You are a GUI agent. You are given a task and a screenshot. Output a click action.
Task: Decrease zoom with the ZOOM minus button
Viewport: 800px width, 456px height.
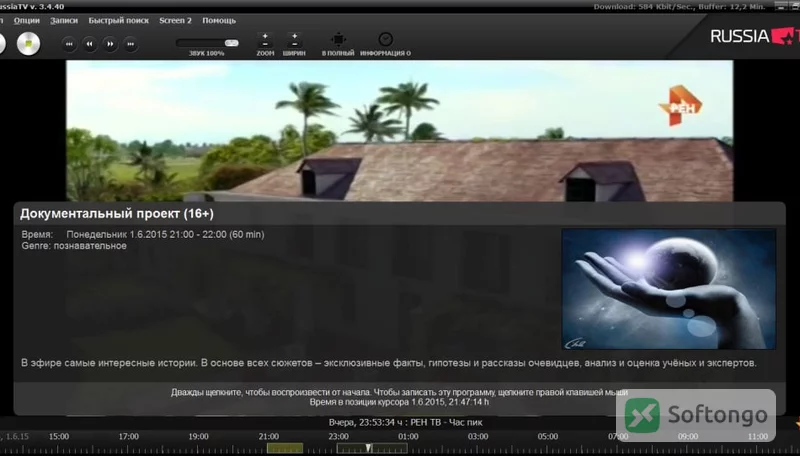pyautogui.click(x=265, y=44)
